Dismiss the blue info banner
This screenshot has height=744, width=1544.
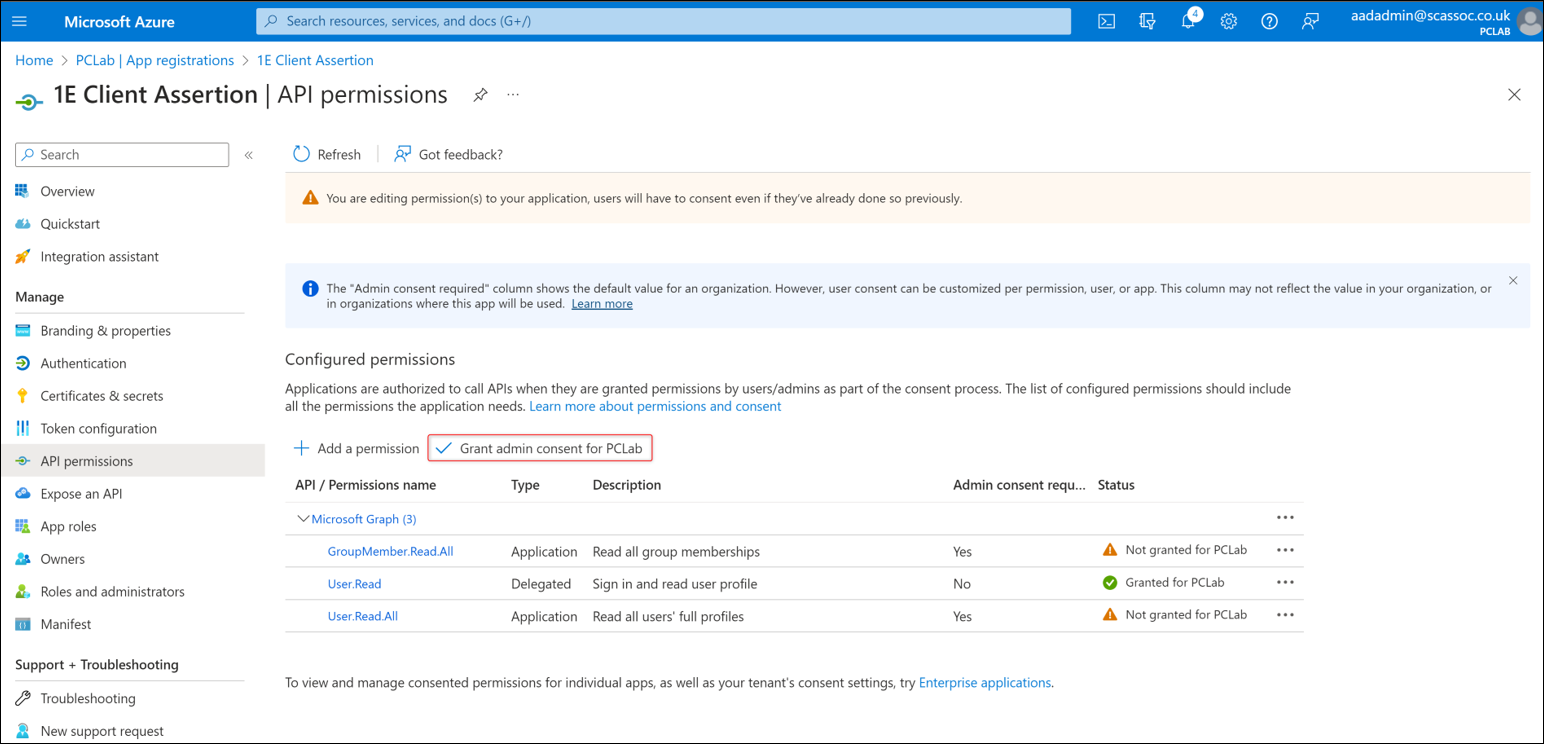tap(1512, 281)
